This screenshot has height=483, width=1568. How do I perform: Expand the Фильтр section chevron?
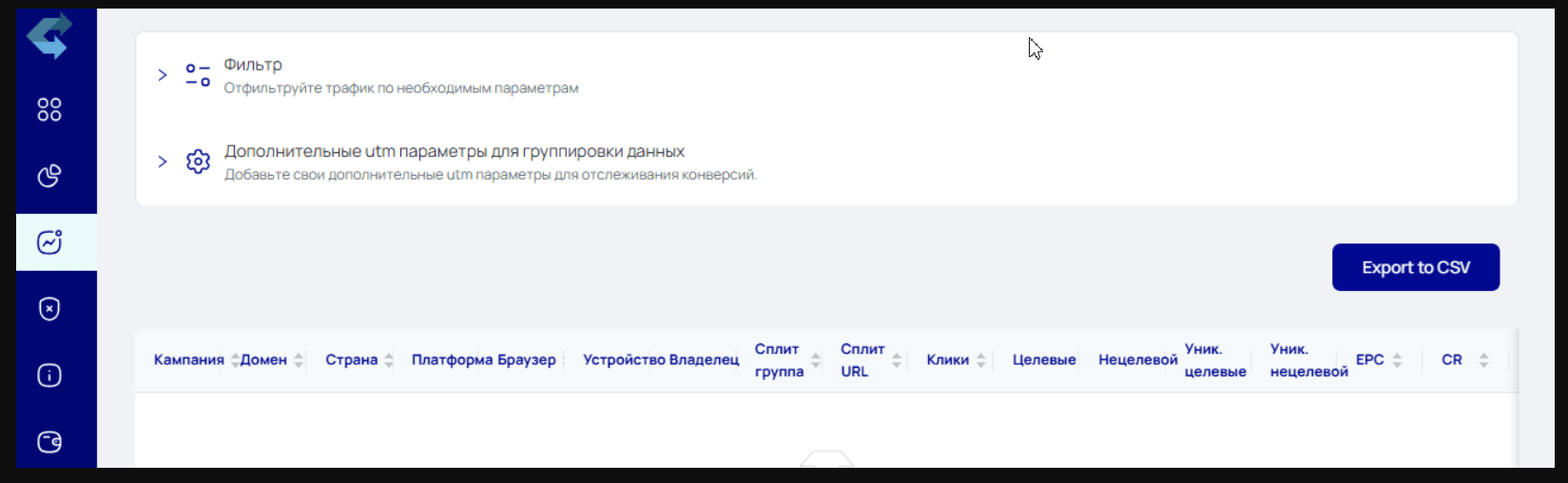click(163, 75)
